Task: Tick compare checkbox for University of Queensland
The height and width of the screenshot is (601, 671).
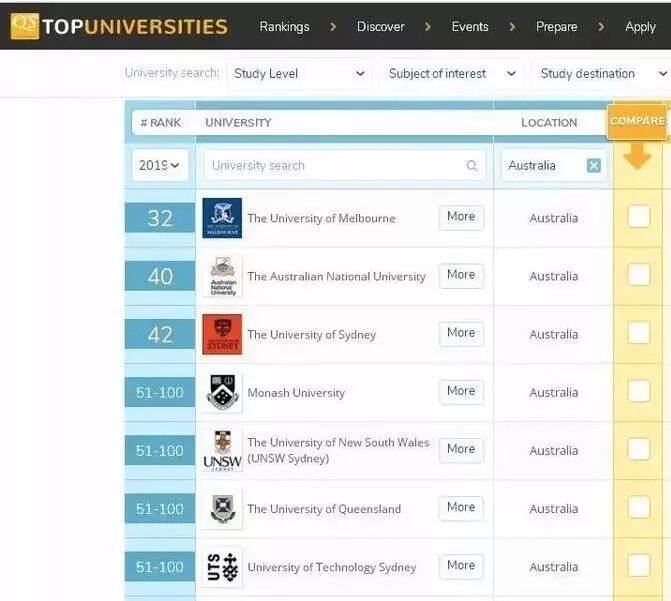Action: pos(638,508)
